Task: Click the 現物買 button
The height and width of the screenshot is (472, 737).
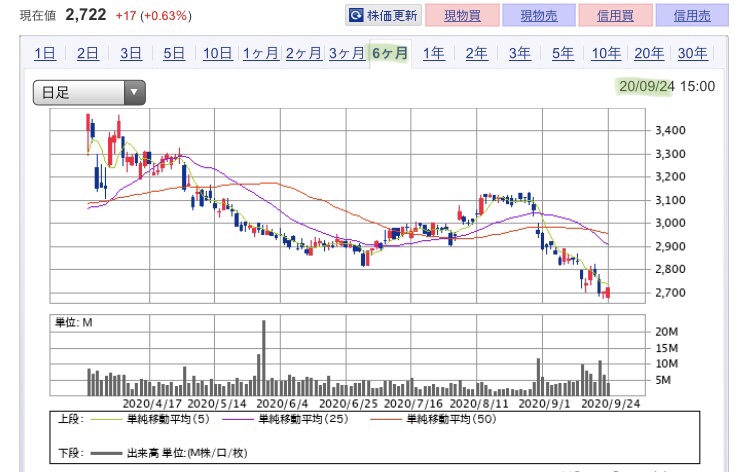Action: pyautogui.click(x=462, y=16)
